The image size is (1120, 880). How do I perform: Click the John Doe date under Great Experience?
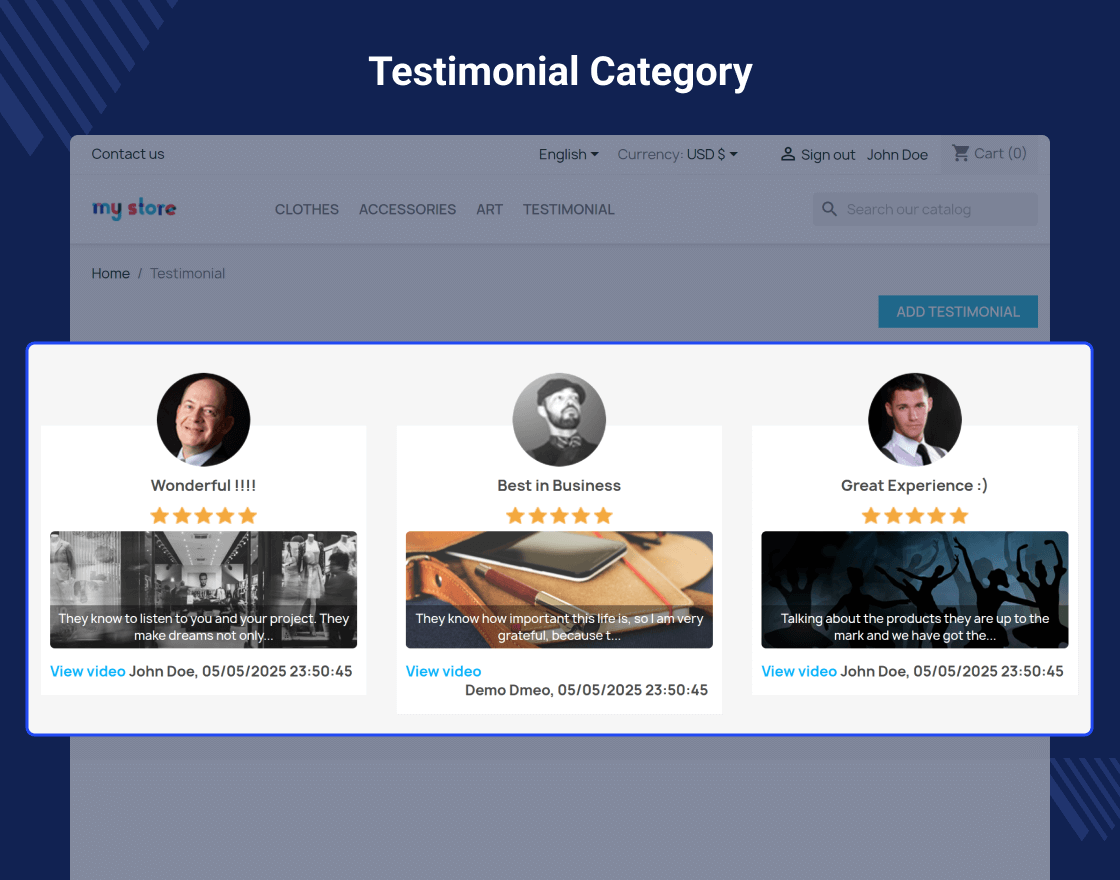952,671
